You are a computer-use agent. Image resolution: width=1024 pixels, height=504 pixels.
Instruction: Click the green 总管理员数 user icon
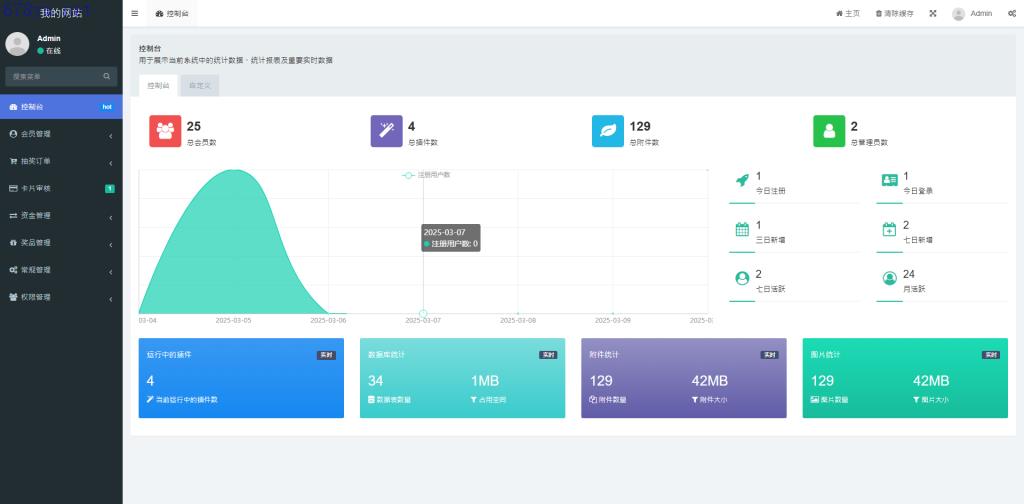[x=829, y=132]
